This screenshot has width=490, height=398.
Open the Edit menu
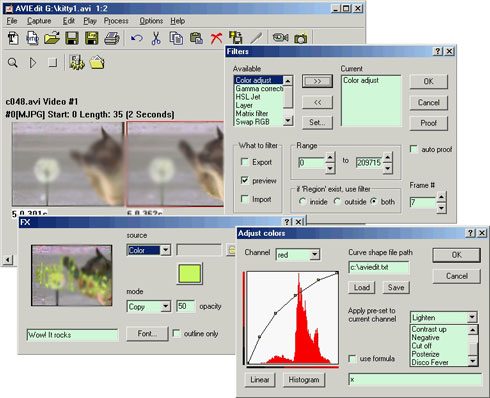pyautogui.click(x=69, y=21)
